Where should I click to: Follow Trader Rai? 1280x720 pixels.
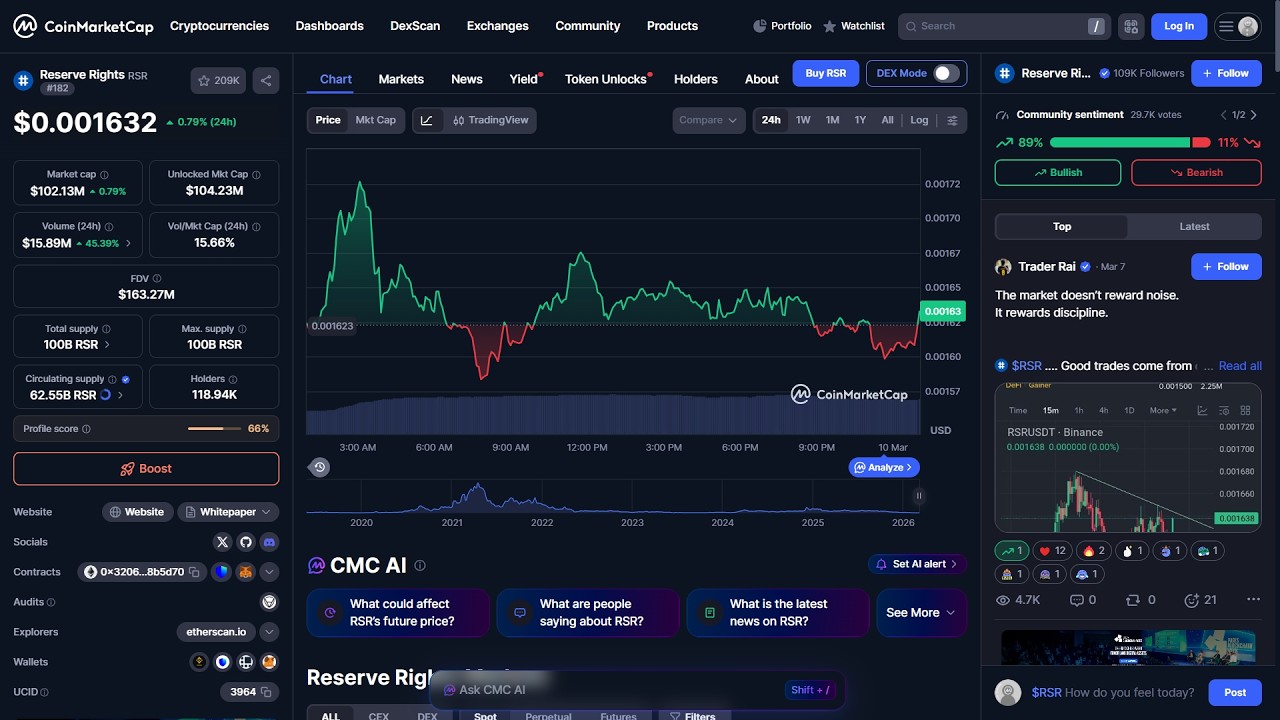(x=1226, y=267)
